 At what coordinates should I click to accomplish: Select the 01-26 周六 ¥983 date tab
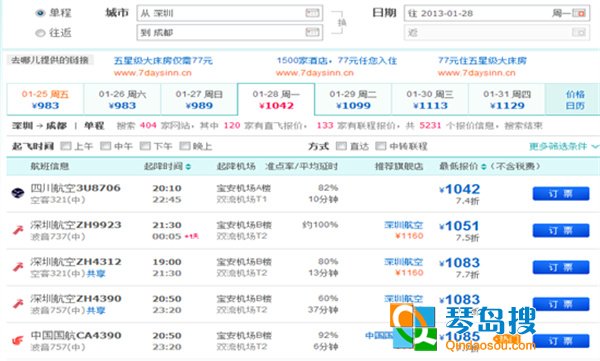coord(122,100)
